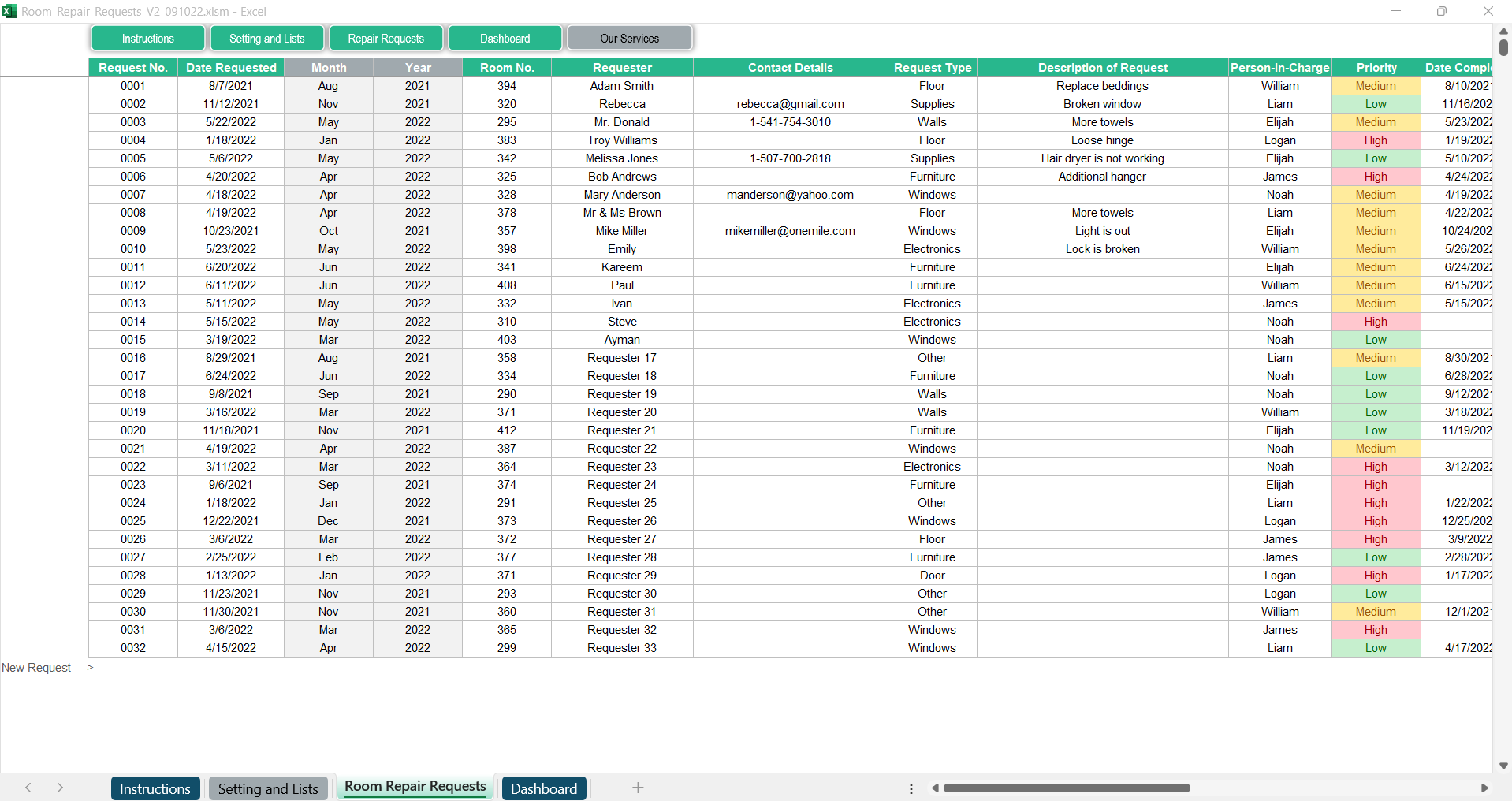Screen dimensions: 1512x801
Task: Click the horizontal scrollbar left arrow
Action: coord(935,788)
